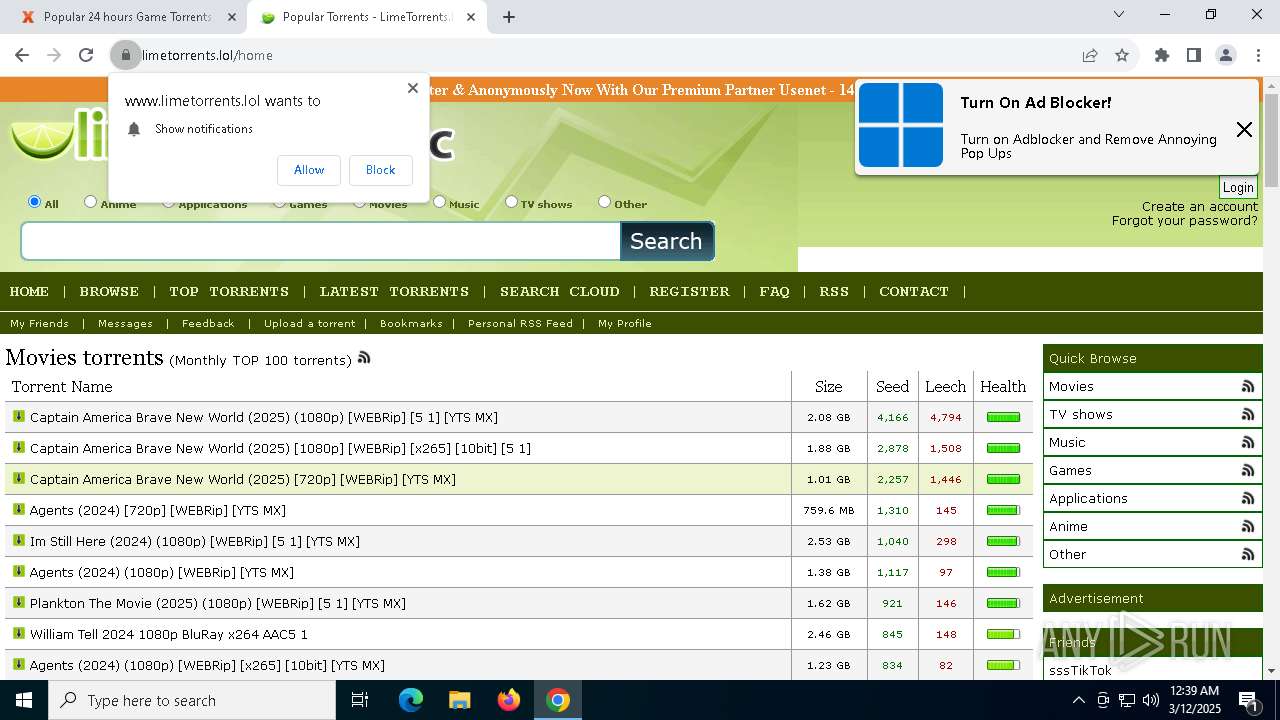The height and width of the screenshot is (720, 1280).
Task: Open Upload a torrent link
Action: pyautogui.click(x=310, y=324)
